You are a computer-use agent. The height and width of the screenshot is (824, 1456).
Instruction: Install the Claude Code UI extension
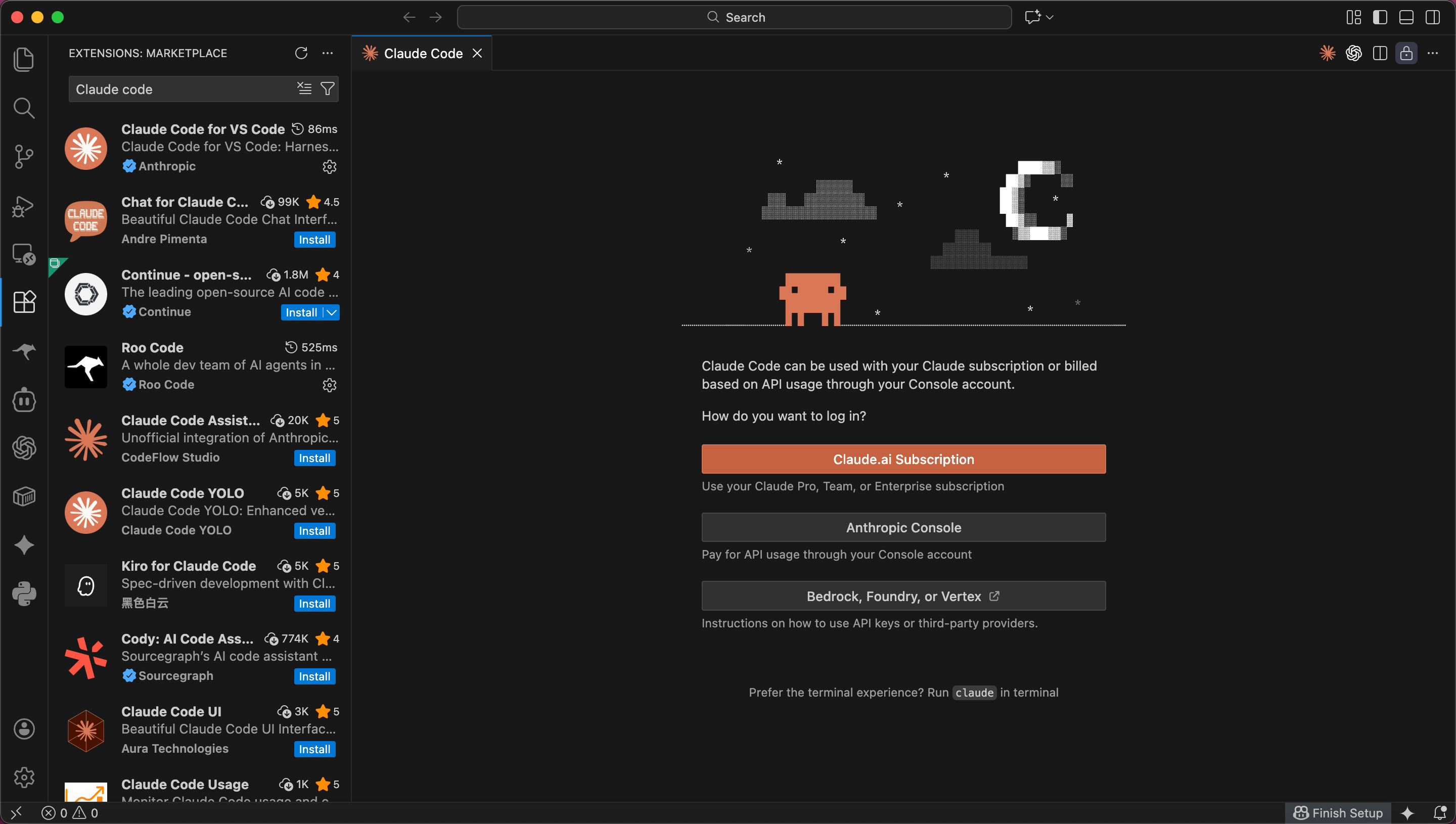pos(314,749)
